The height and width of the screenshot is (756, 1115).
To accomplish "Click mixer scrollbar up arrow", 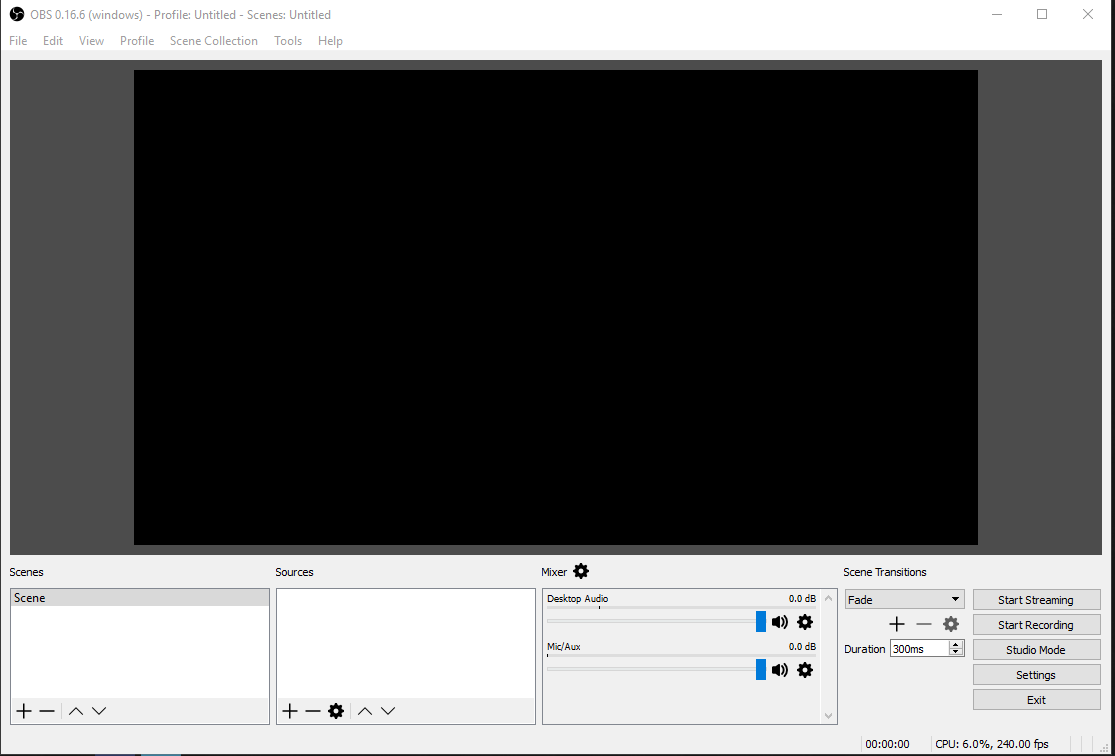I will 828,598.
